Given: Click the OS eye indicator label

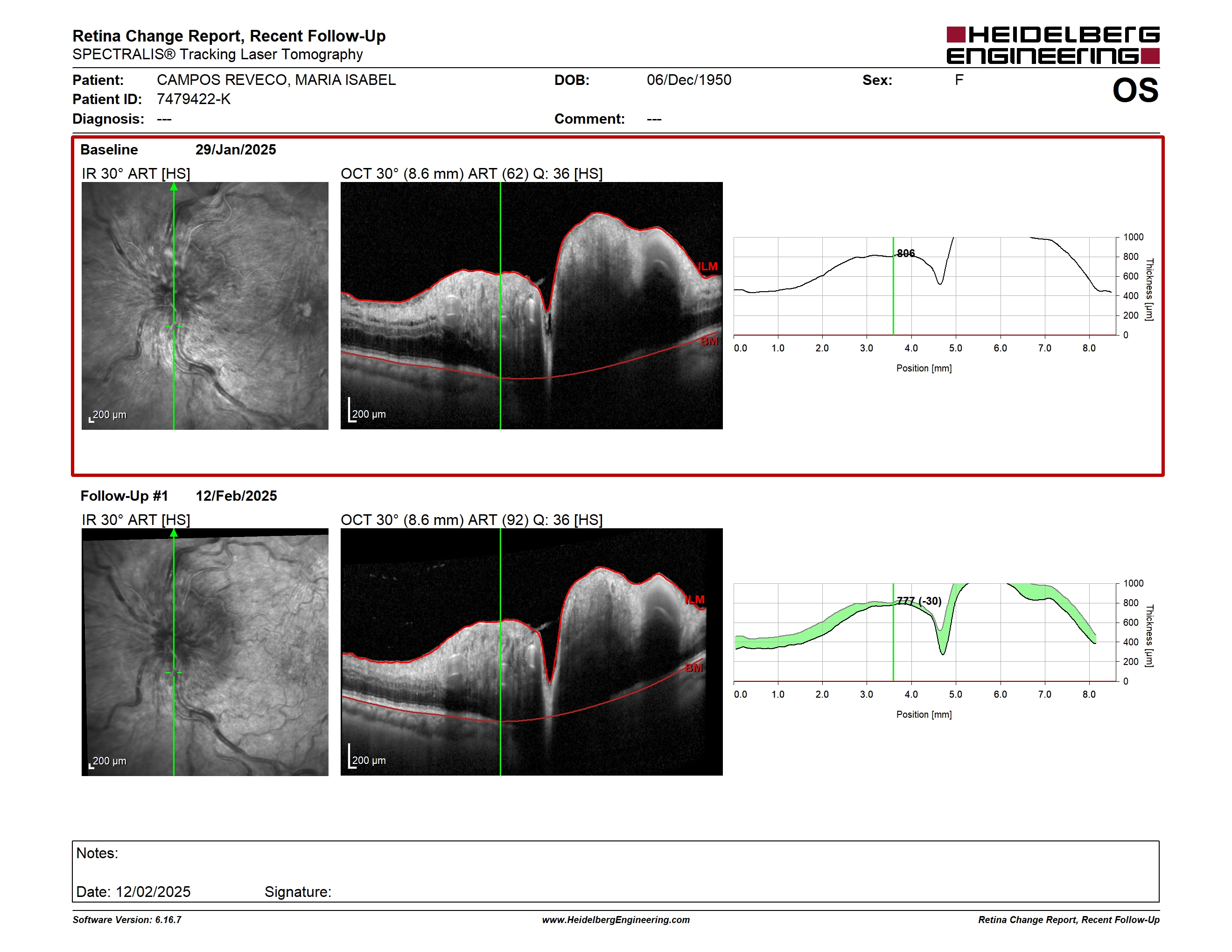Looking at the screenshot, I should [1135, 90].
